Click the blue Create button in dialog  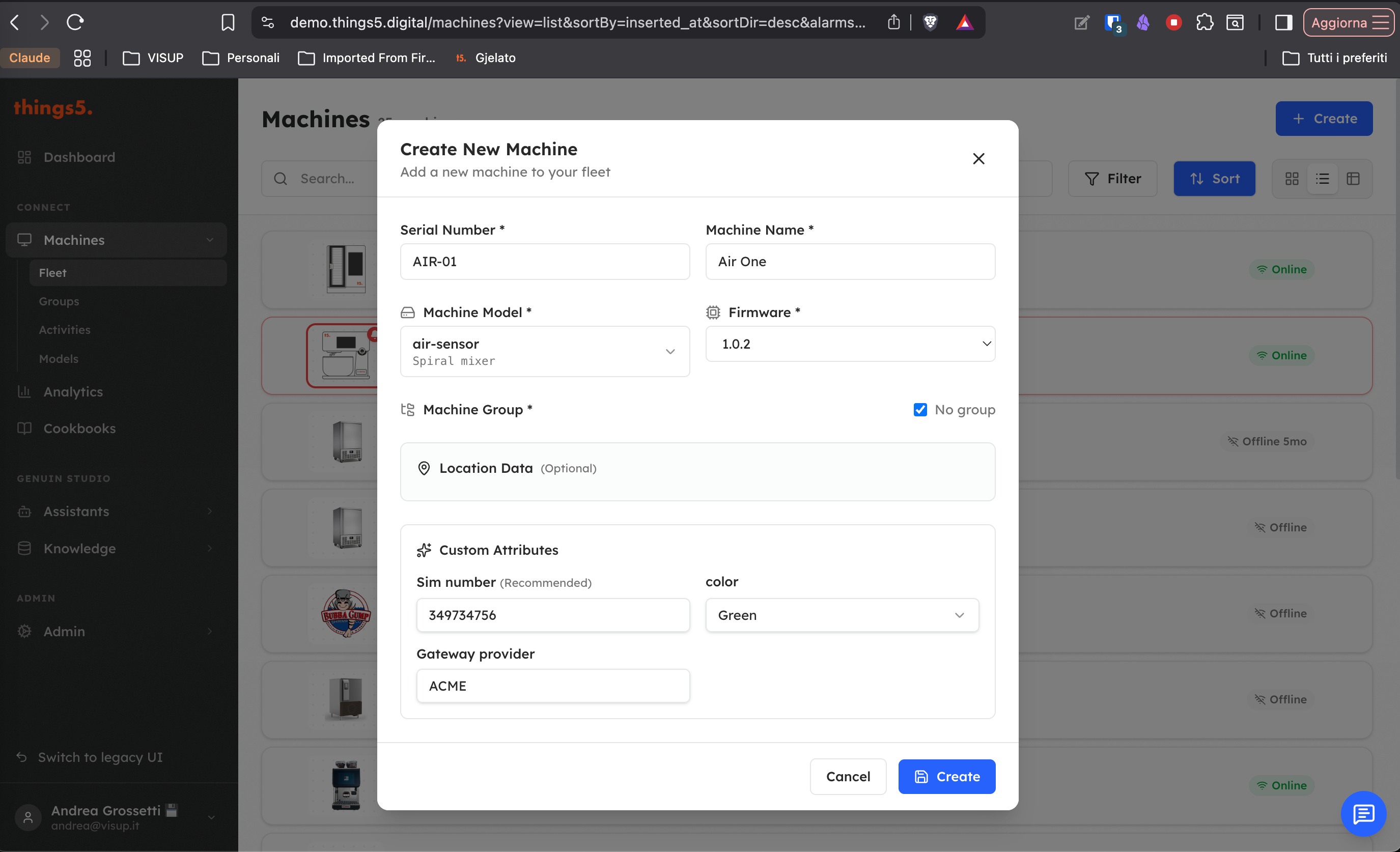coord(946,777)
